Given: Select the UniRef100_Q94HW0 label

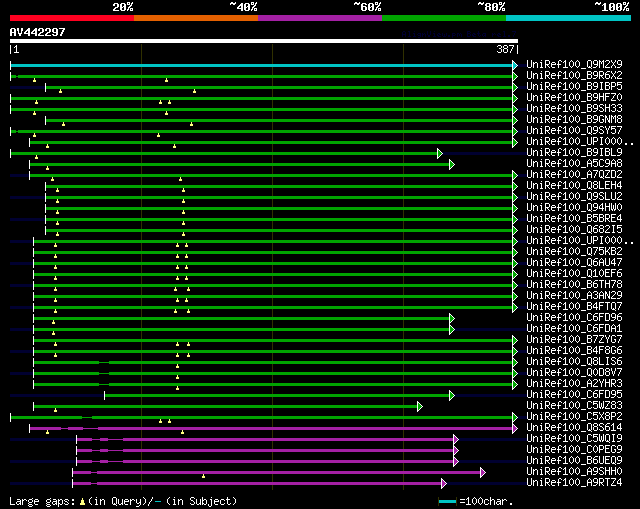Looking at the screenshot, I should pyautogui.click(x=574, y=207).
